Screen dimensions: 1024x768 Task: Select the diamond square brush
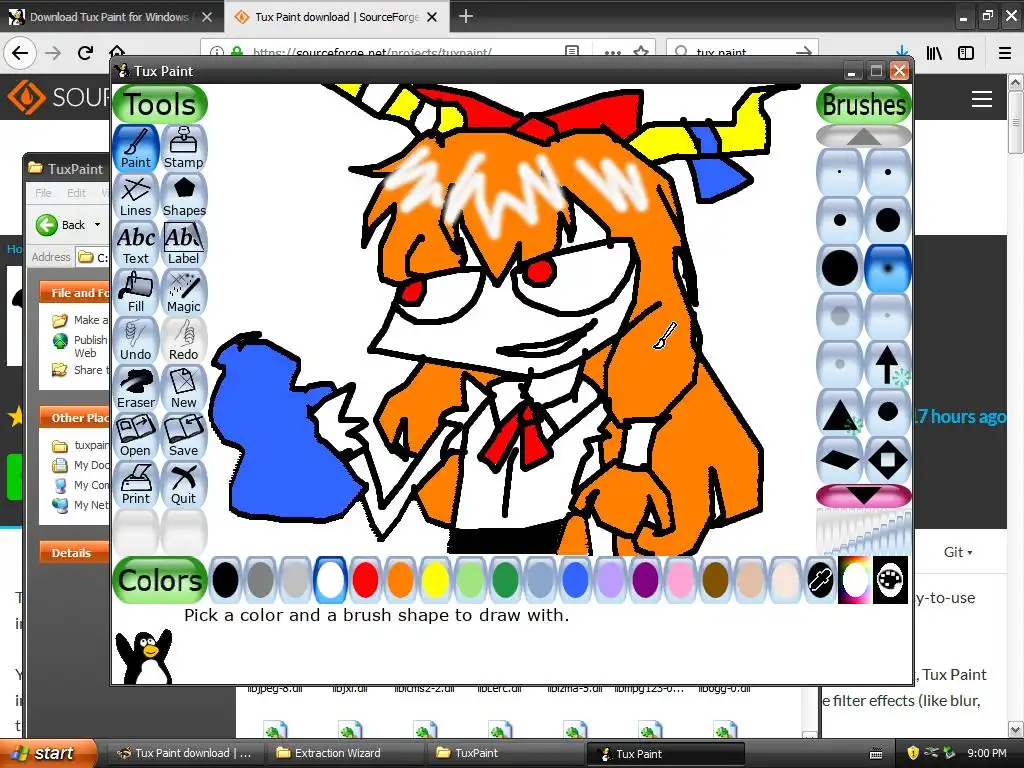pyautogui.click(x=888, y=460)
